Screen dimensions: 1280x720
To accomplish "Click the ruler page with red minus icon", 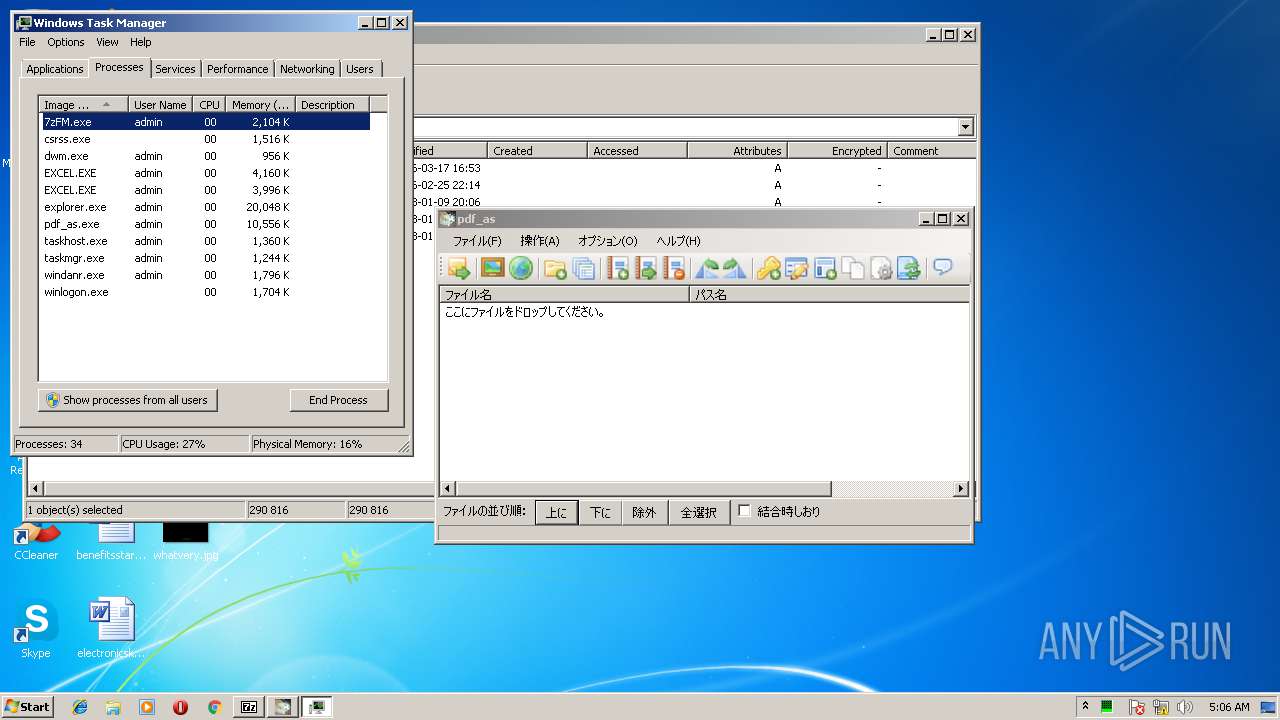I will 675,268.
